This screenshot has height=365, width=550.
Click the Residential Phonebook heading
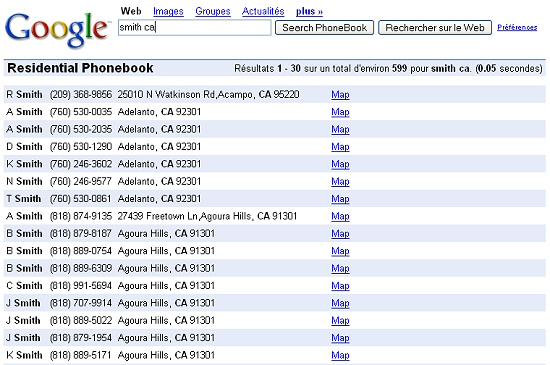pos(80,68)
